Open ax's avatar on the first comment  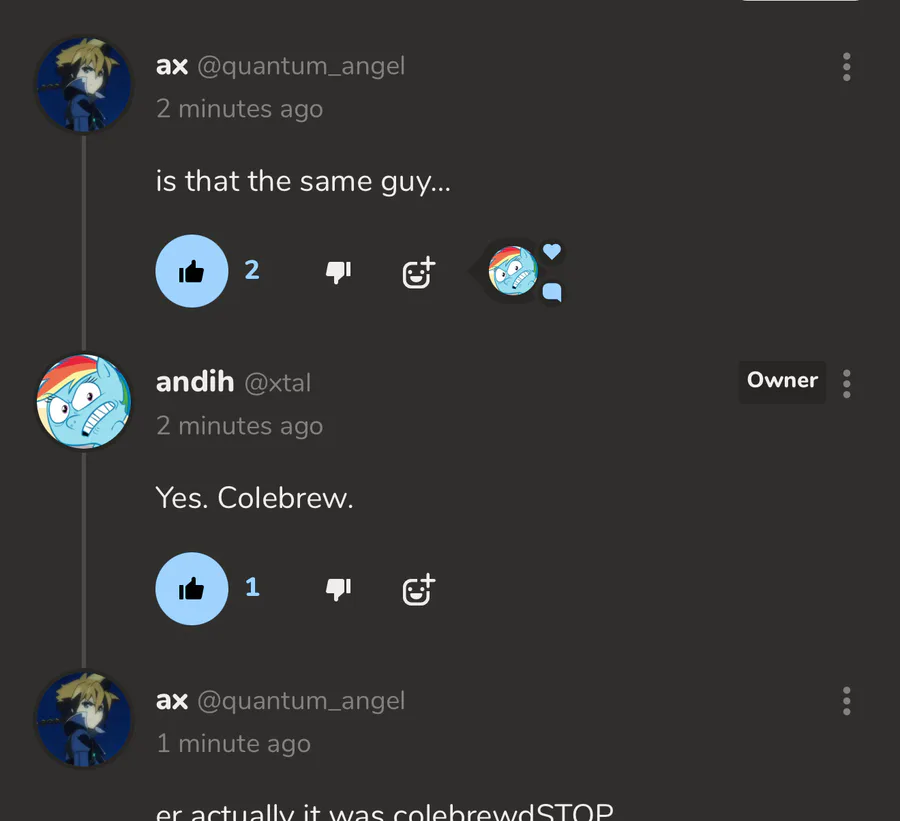84,85
